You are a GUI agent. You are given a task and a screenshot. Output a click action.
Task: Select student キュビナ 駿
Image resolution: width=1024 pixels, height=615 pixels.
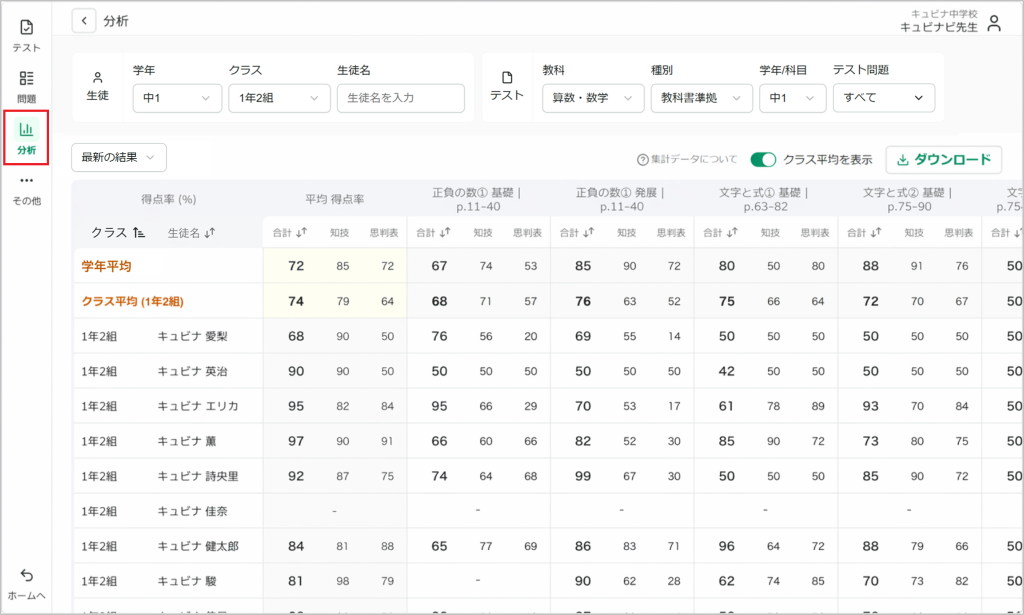tap(187, 581)
